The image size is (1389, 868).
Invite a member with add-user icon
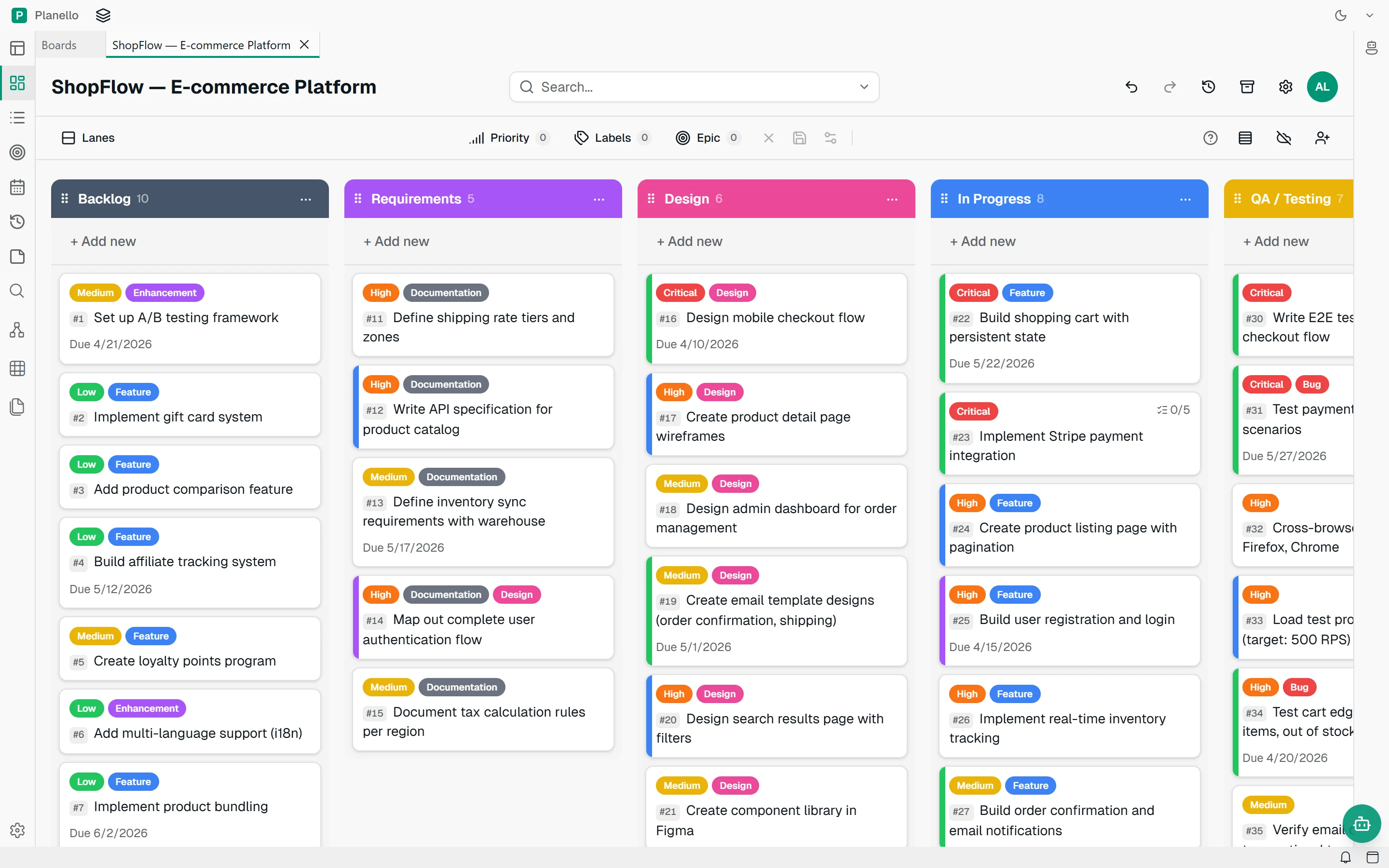pos(1322,138)
